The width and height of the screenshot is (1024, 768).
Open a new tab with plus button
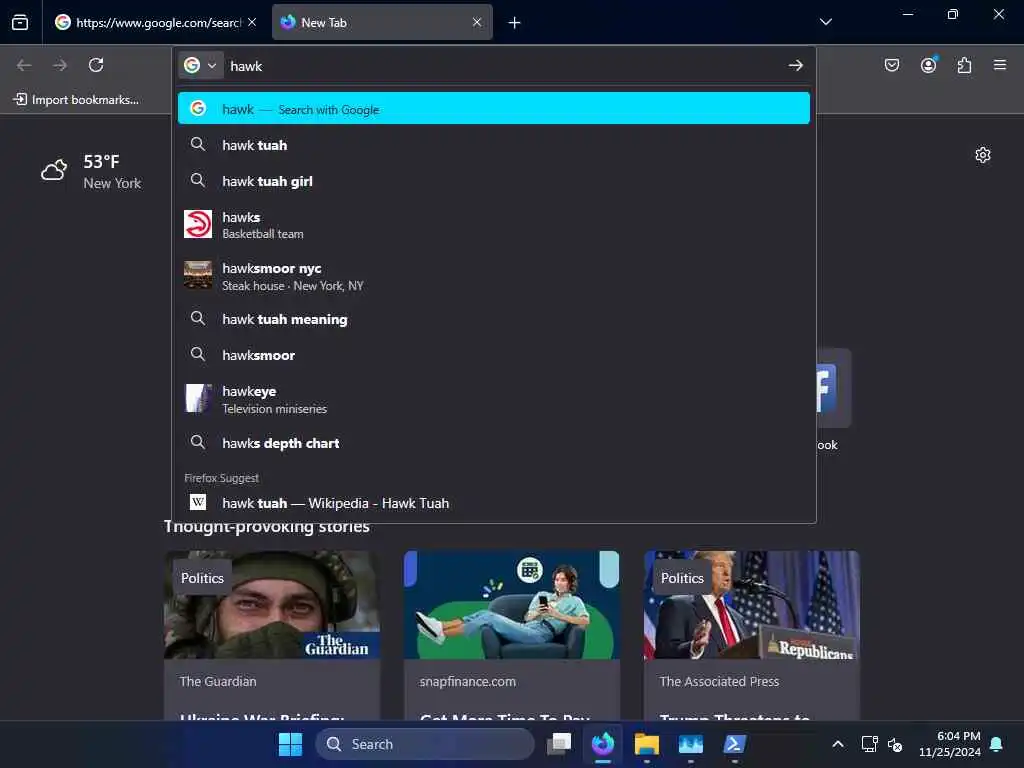click(x=515, y=23)
